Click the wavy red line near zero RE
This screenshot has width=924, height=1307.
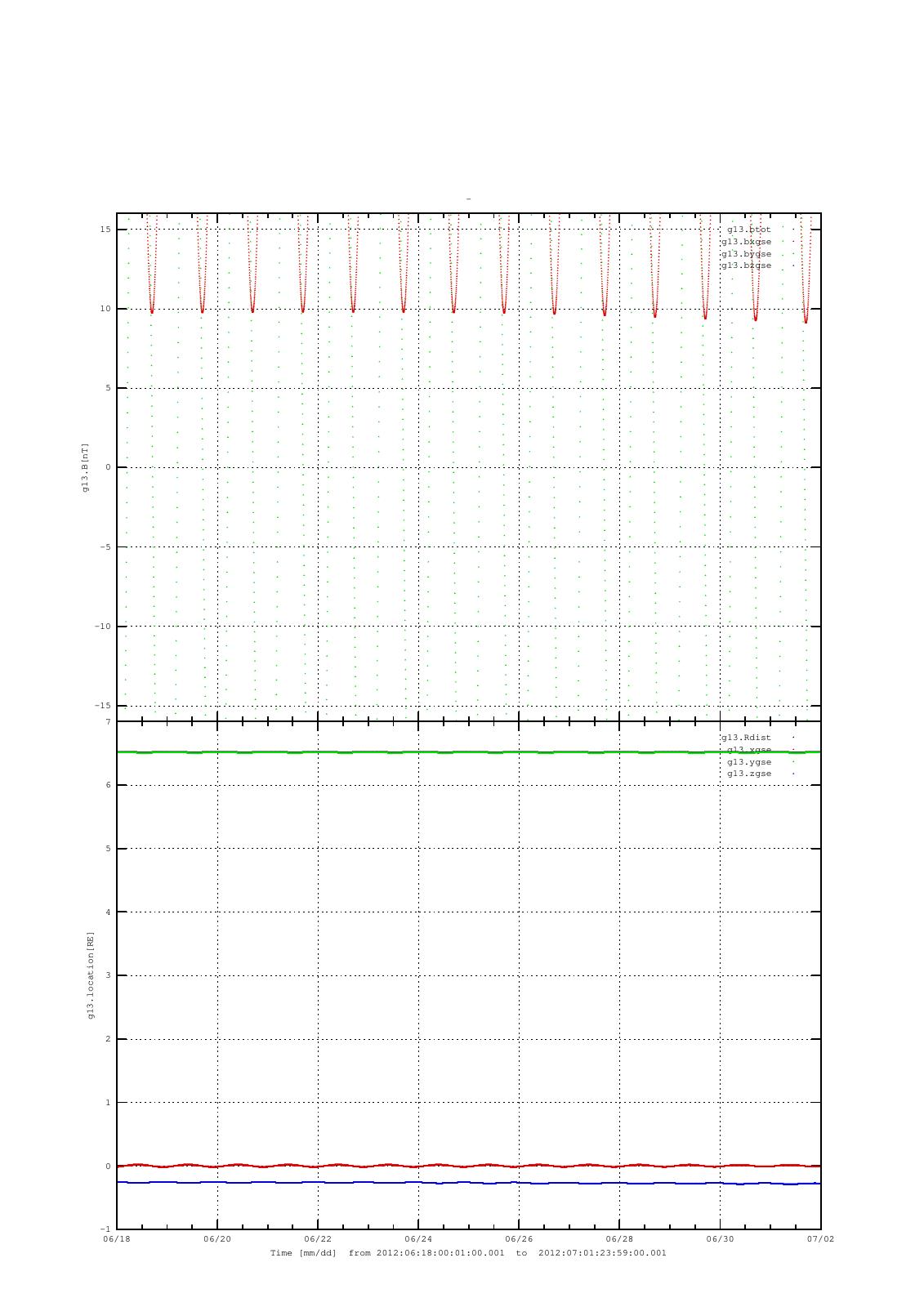pyautogui.click(x=469, y=1166)
